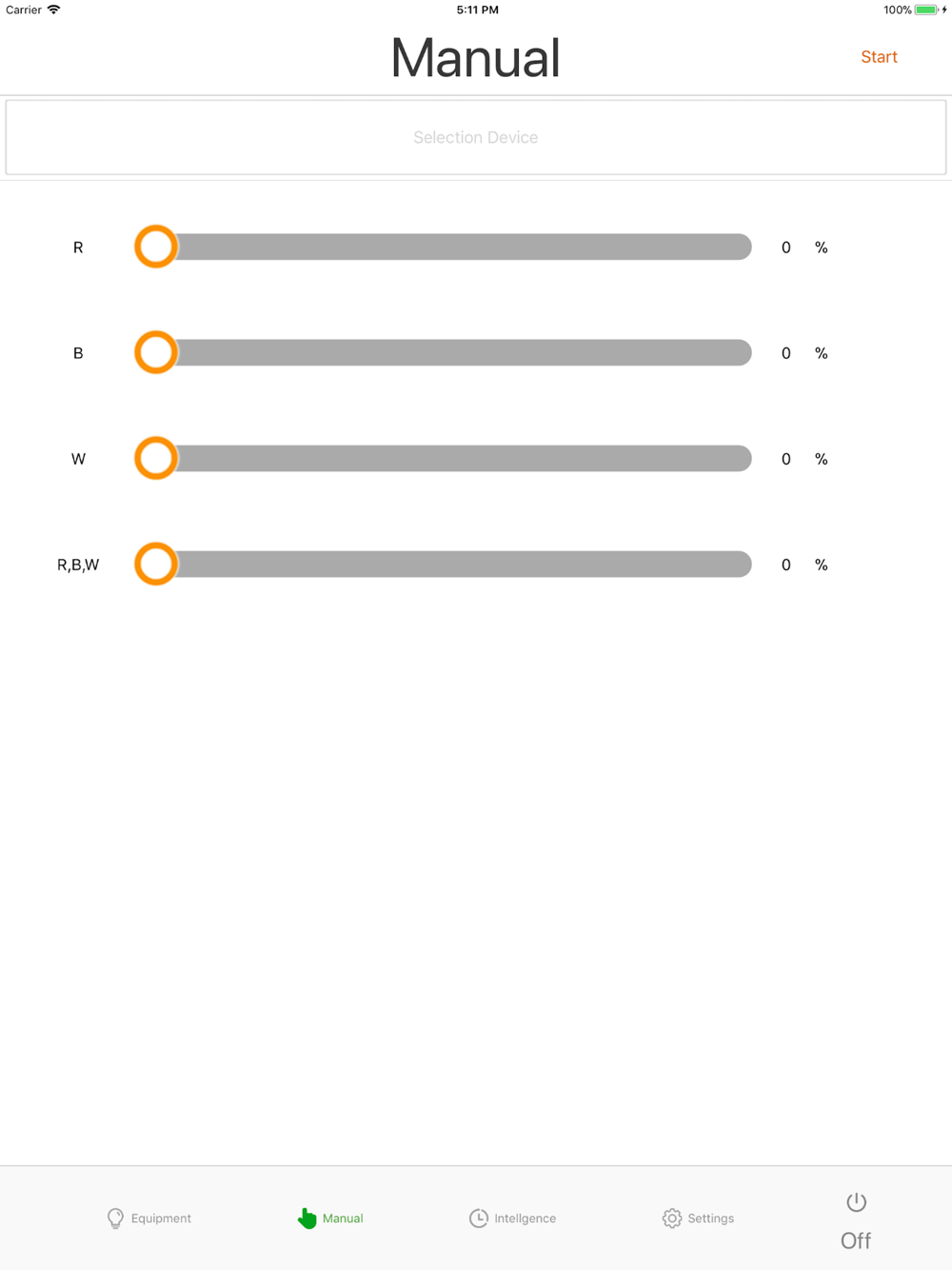The height and width of the screenshot is (1270, 952).
Task: Tap the Equipment lightbulb icon
Action: tap(115, 1218)
